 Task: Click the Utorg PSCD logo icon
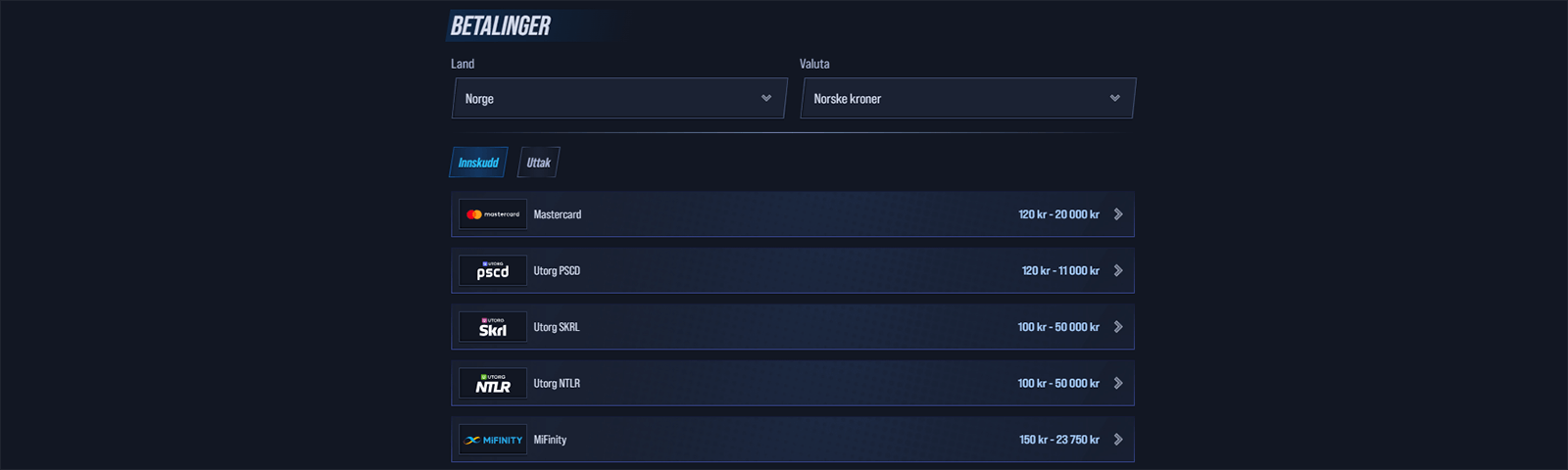[492, 271]
